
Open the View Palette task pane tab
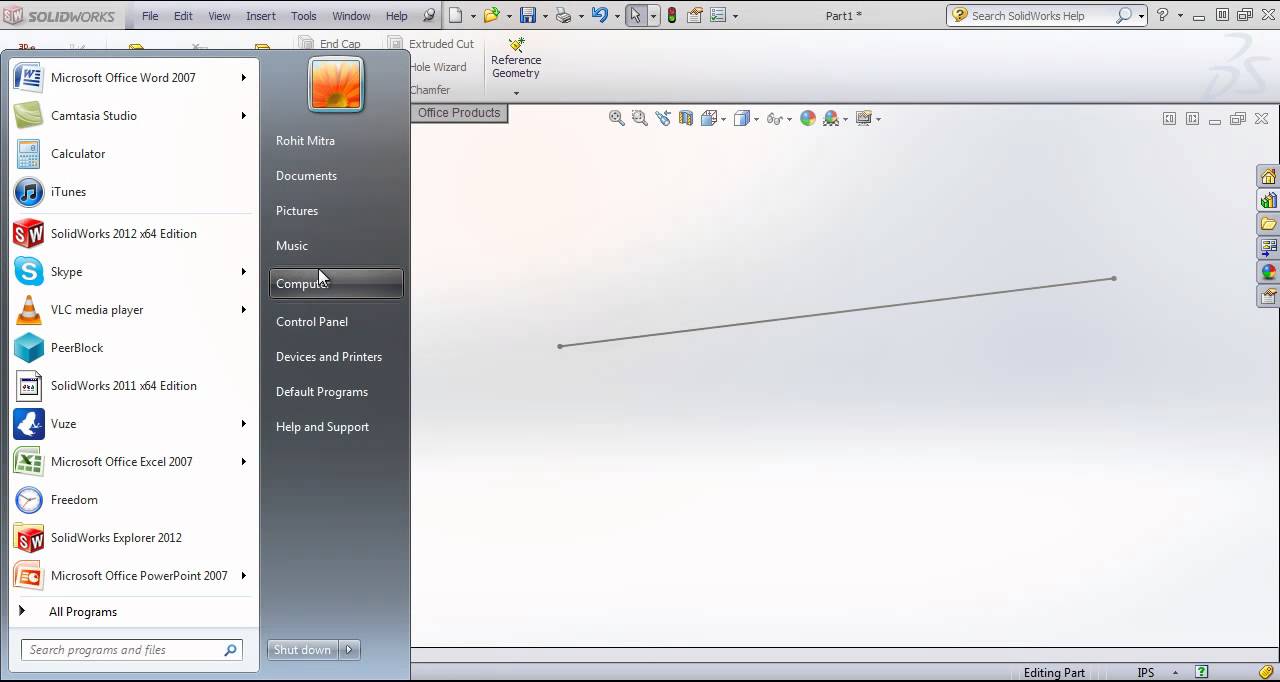click(1268, 248)
